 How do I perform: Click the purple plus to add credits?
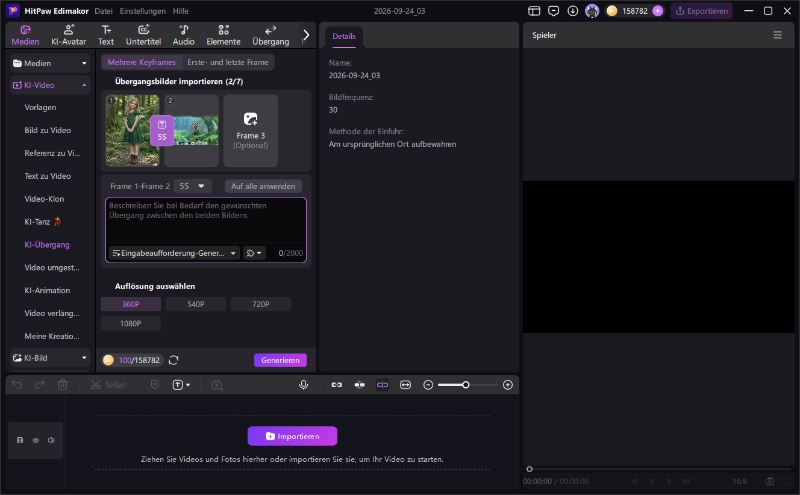click(x=658, y=11)
